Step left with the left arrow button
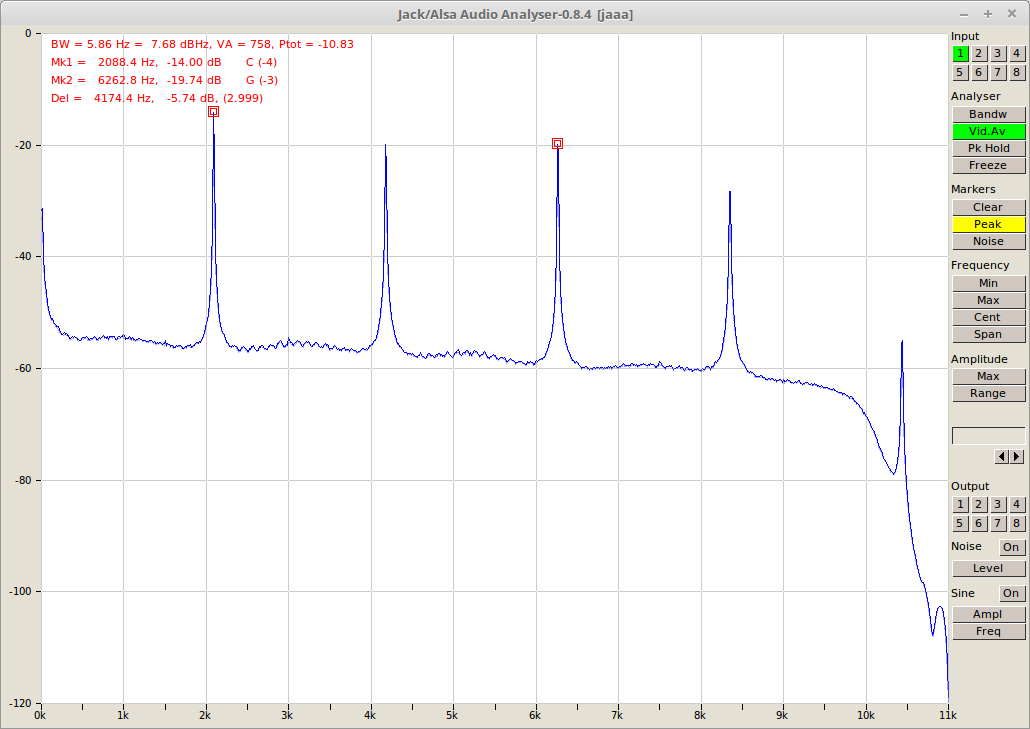 tap(1001, 456)
